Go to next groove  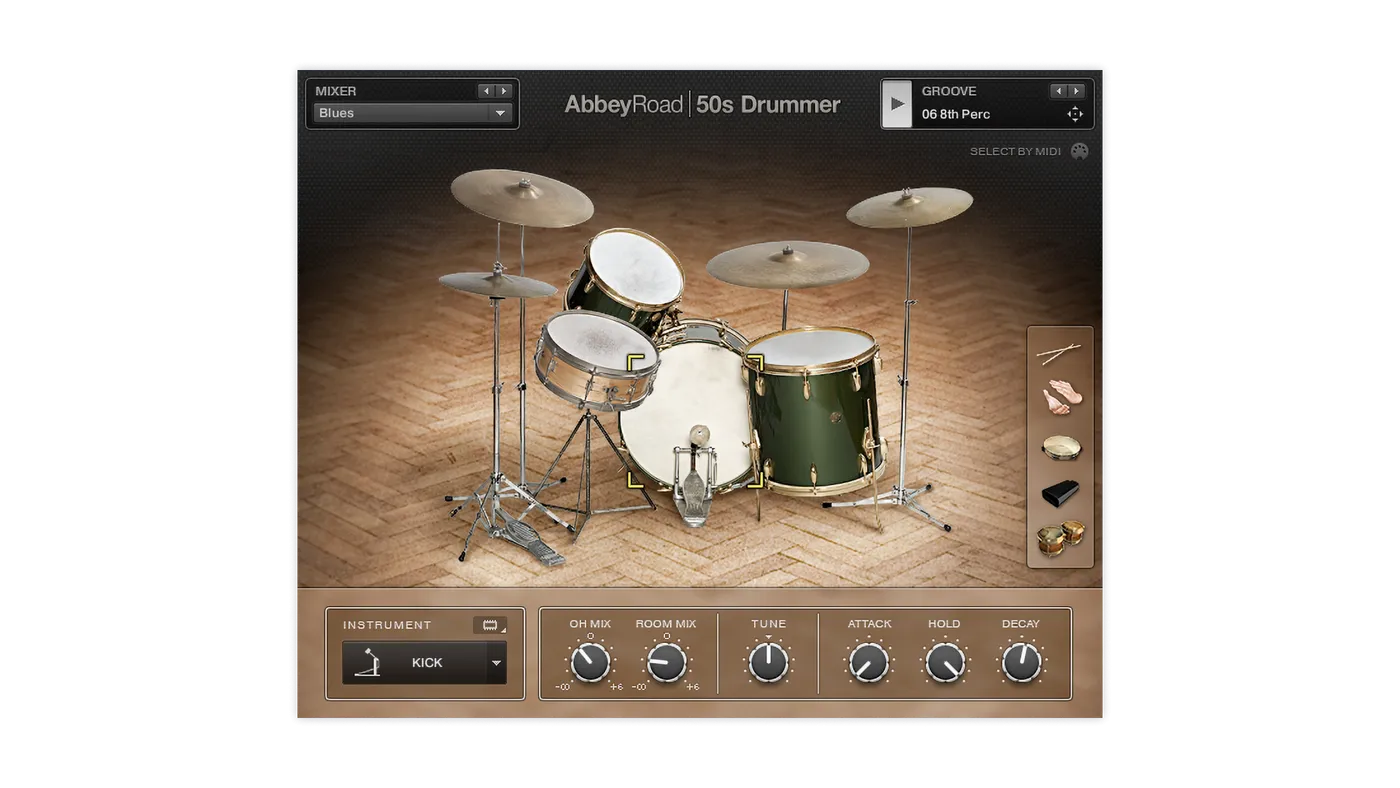(x=1076, y=91)
